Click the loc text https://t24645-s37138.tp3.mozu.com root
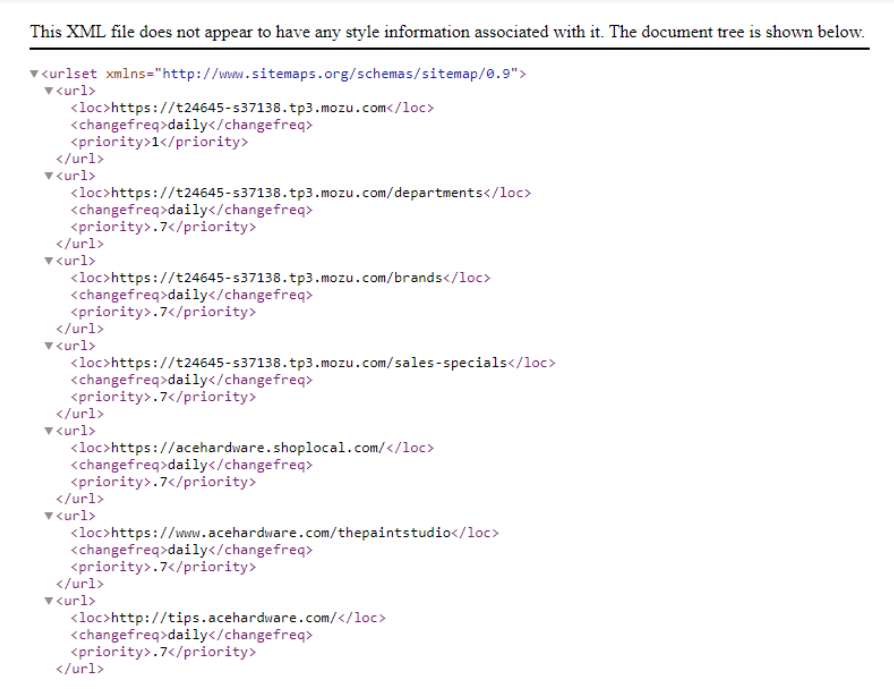This screenshot has height=689, width=894. (x=248, y=108)
